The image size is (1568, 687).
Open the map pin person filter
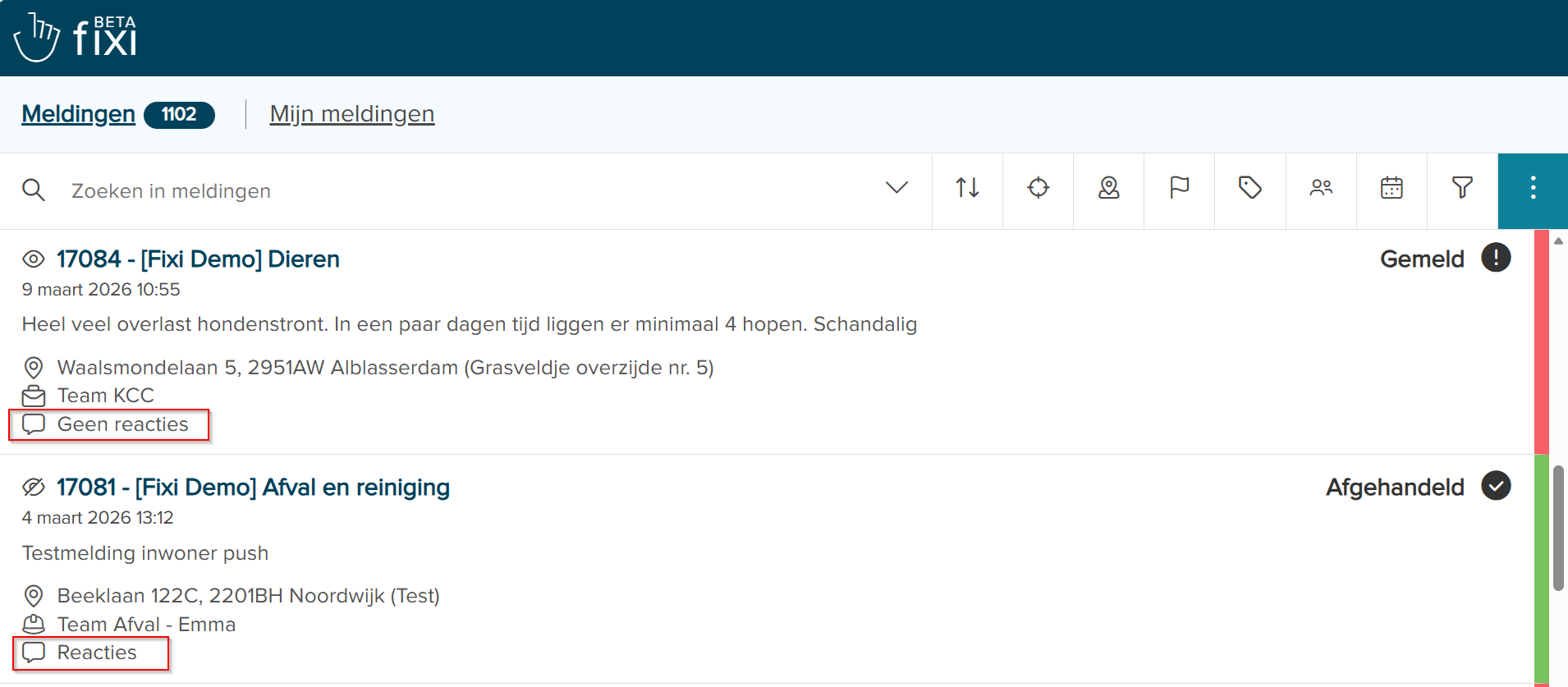(1109, 188)
